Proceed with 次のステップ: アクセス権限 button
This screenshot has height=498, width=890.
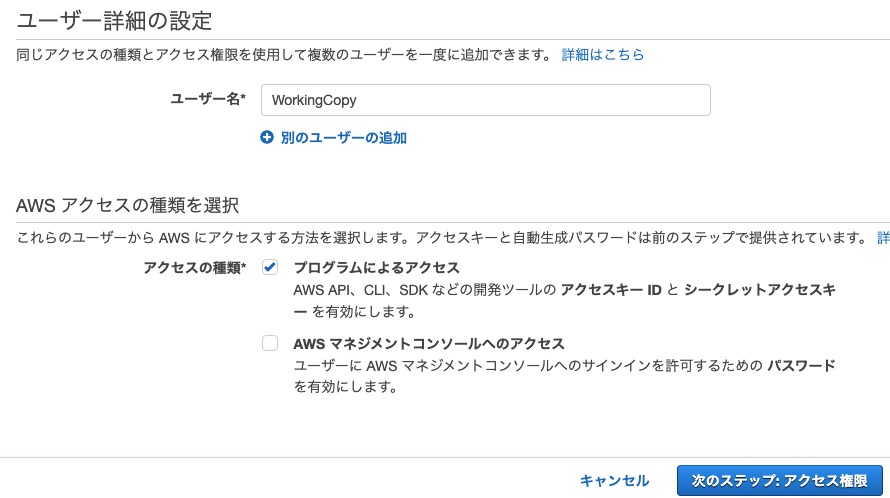tap(779, 480)
